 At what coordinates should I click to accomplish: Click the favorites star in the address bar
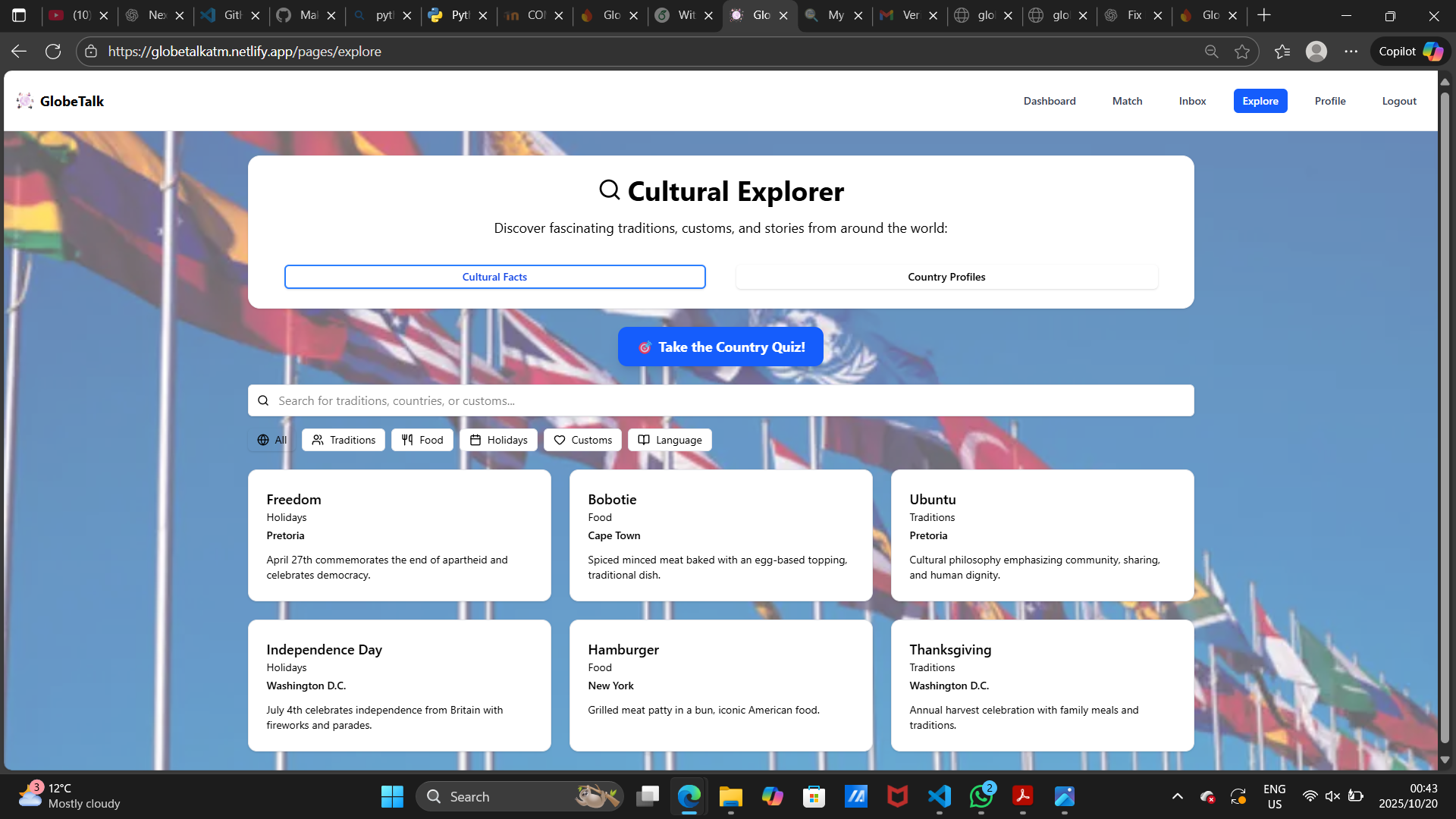tap(1241, 51)
